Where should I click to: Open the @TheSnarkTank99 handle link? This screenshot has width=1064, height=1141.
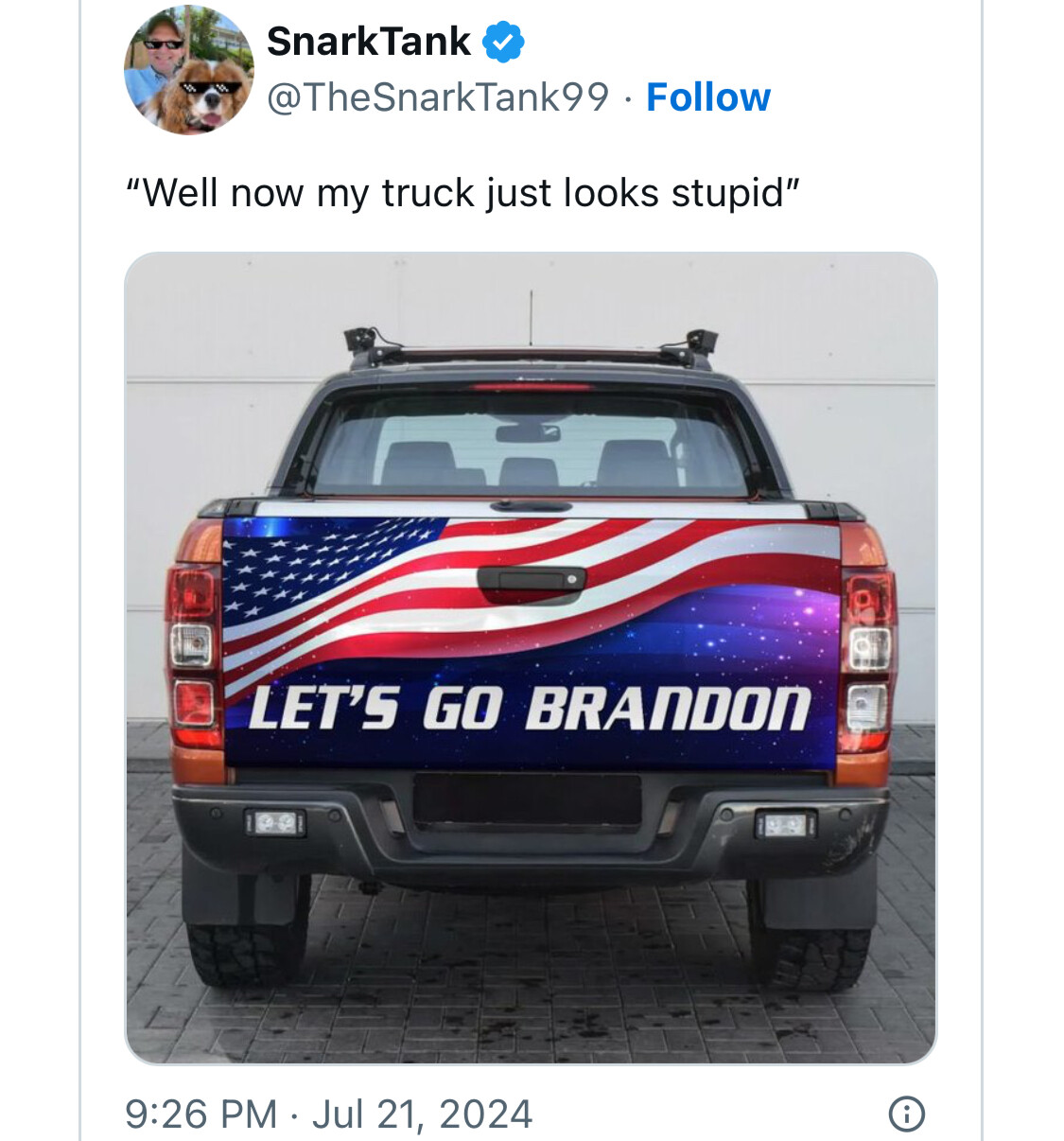point(438,97)
